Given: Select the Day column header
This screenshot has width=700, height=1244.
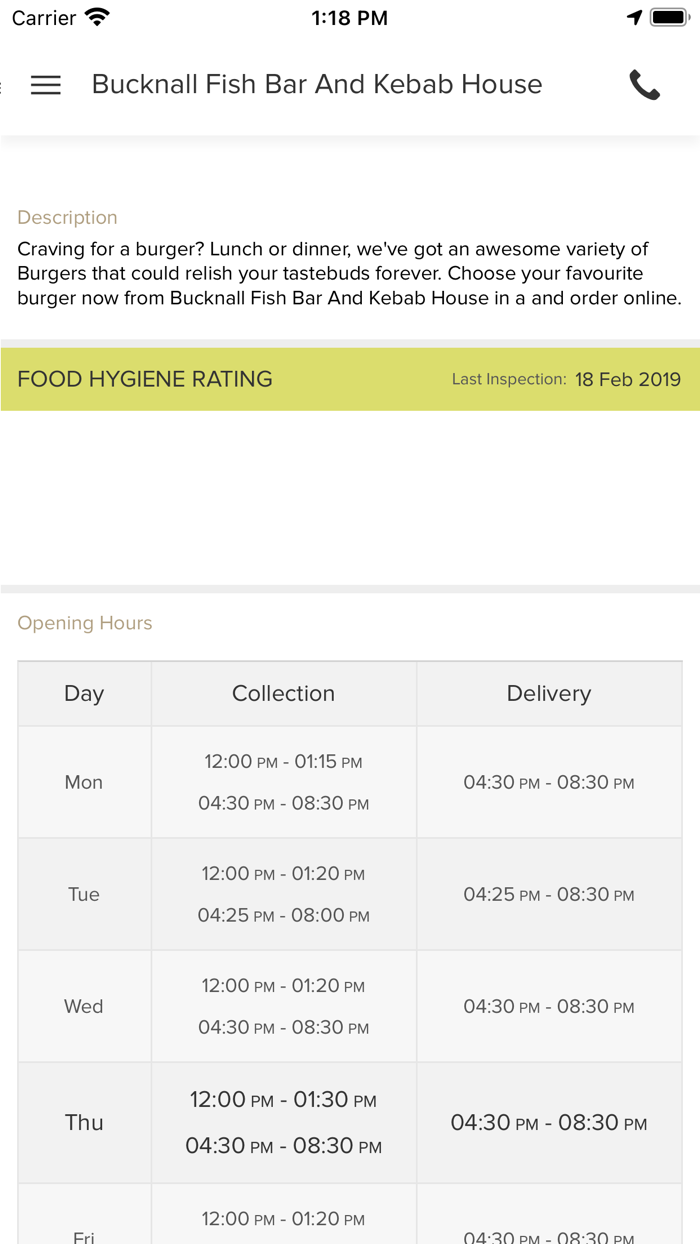Looking at the screenshot, I should (84, 693).
